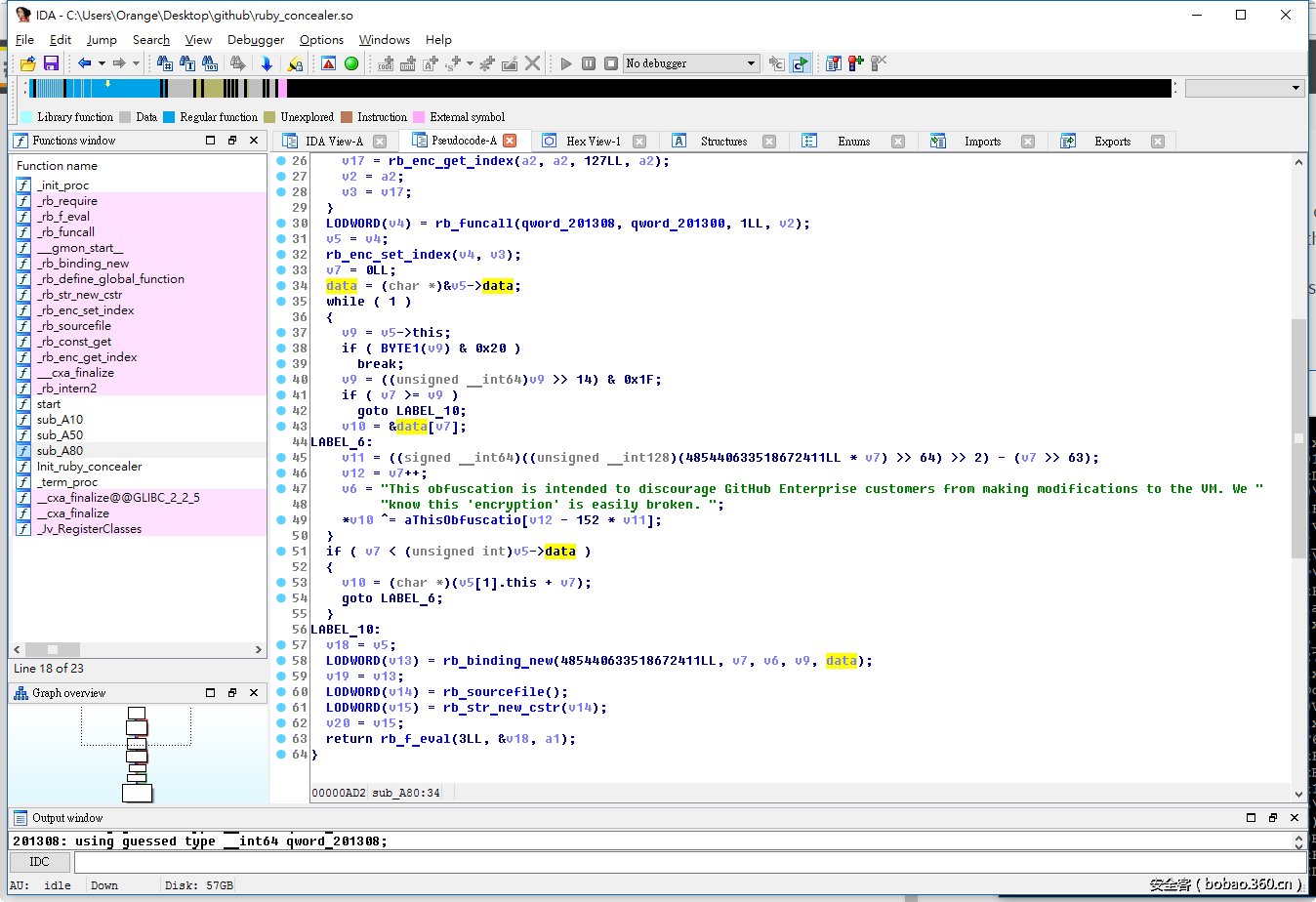Open the debugger selection dropdown
Screen dimensions: 1316x902
(x=751, y=63)
